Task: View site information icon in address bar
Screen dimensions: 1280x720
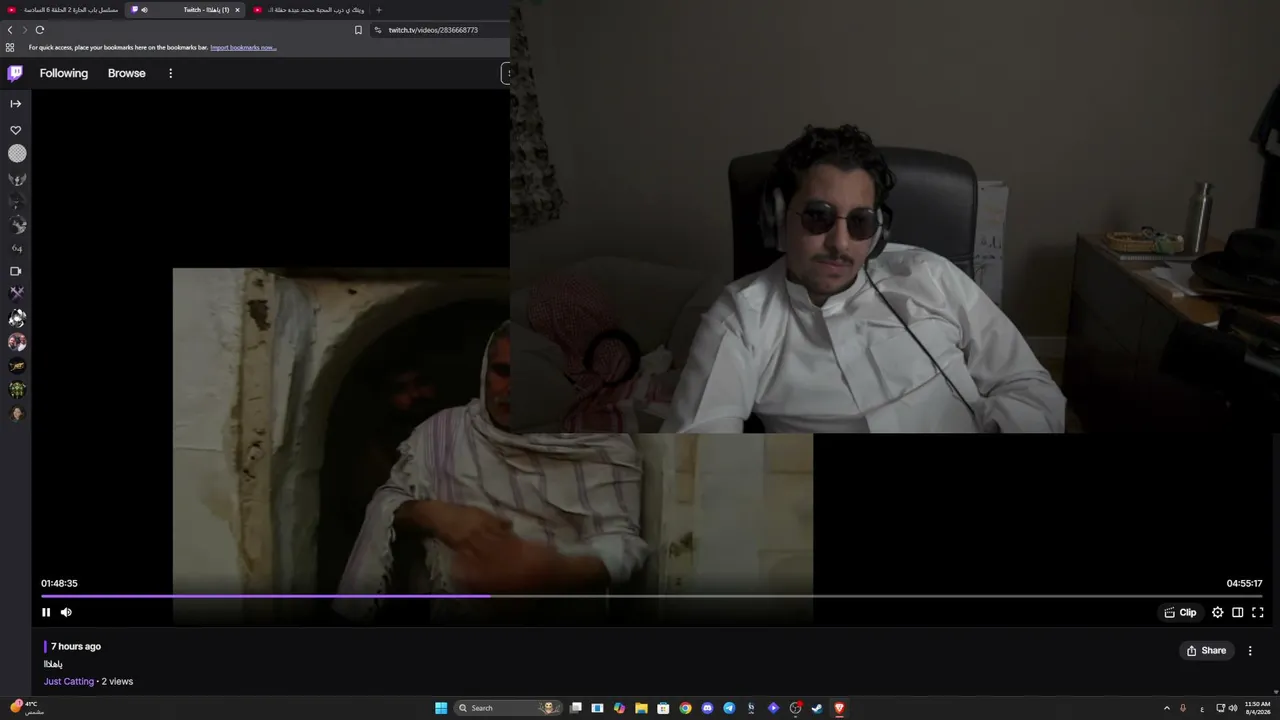Action: click(378, 30)
